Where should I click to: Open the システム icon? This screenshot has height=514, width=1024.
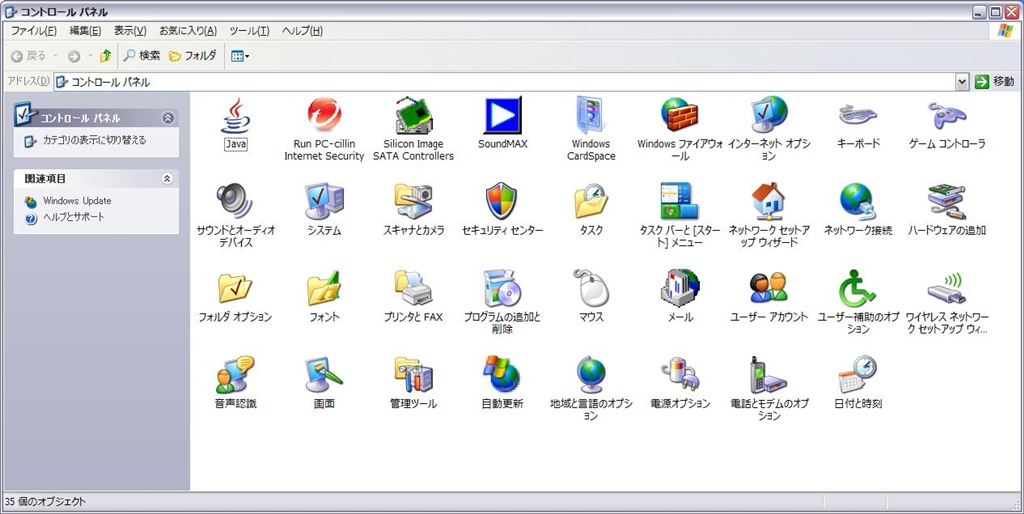[x=325, y=201]
